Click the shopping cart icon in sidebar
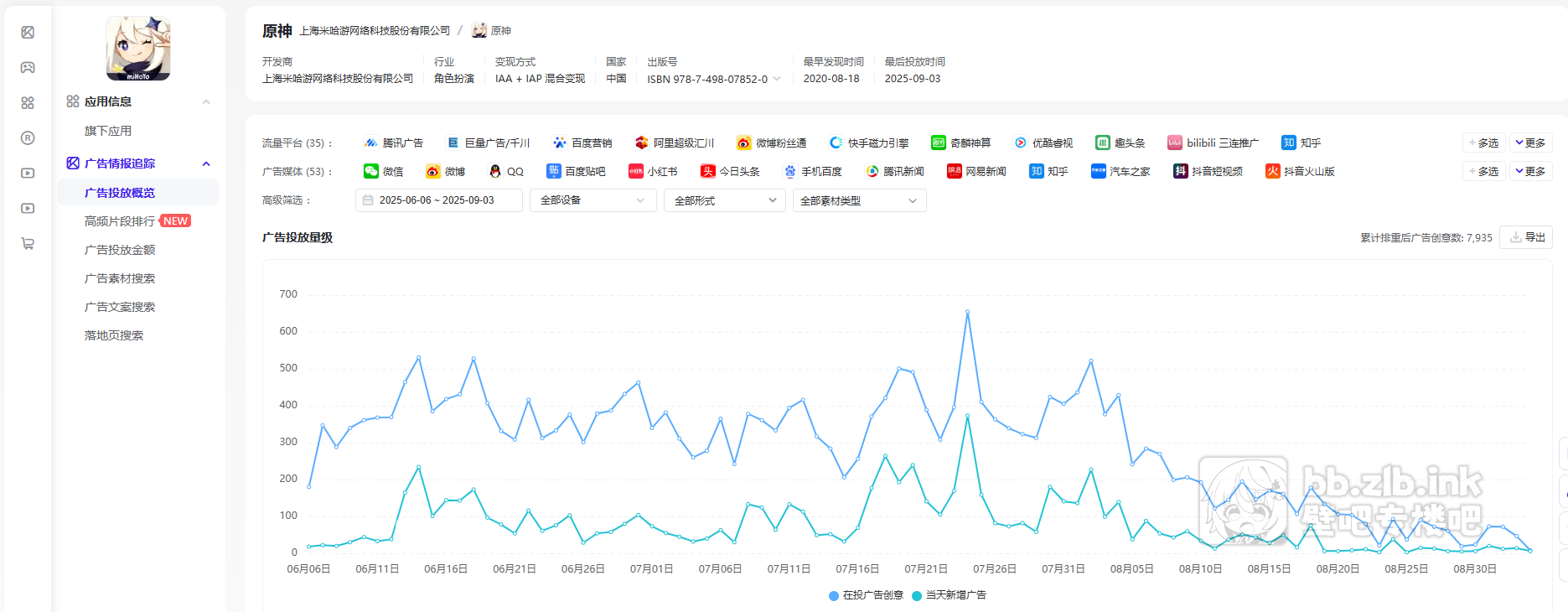1568x612 pixels. click(28, 244)
